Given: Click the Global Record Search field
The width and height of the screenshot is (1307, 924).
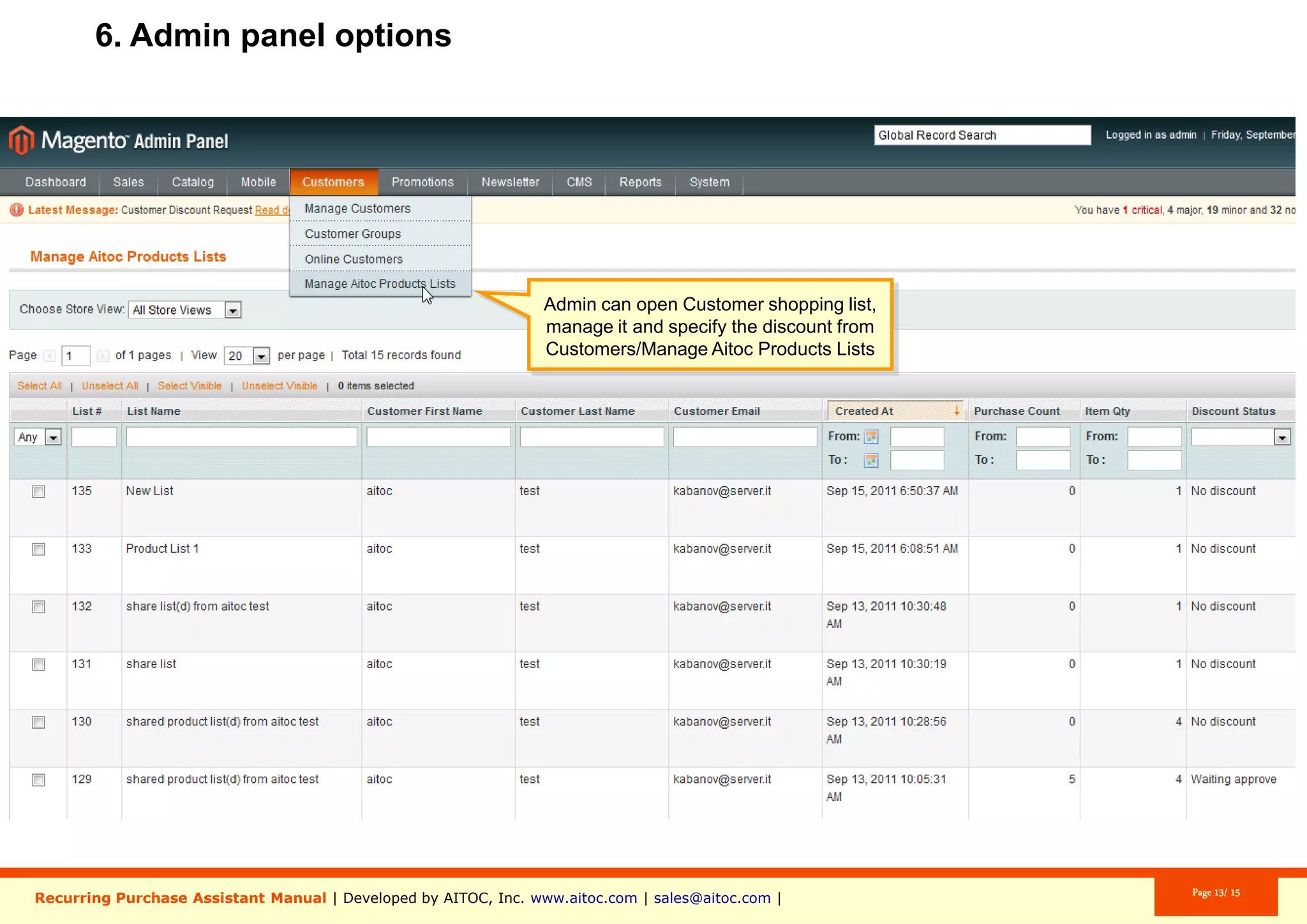Looking at the screenshot, I should pyautogui.click(x=982, y=135).
